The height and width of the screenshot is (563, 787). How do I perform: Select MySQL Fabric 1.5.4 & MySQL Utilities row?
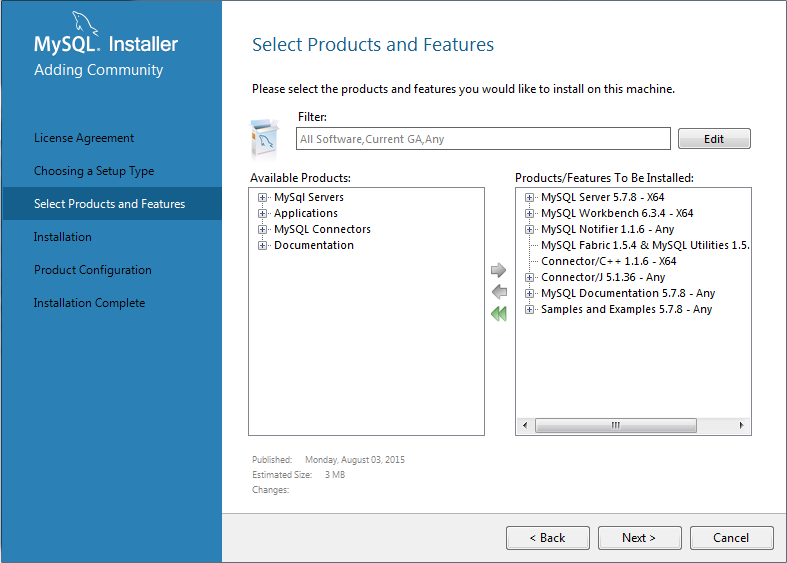click(x=645, y=245)
